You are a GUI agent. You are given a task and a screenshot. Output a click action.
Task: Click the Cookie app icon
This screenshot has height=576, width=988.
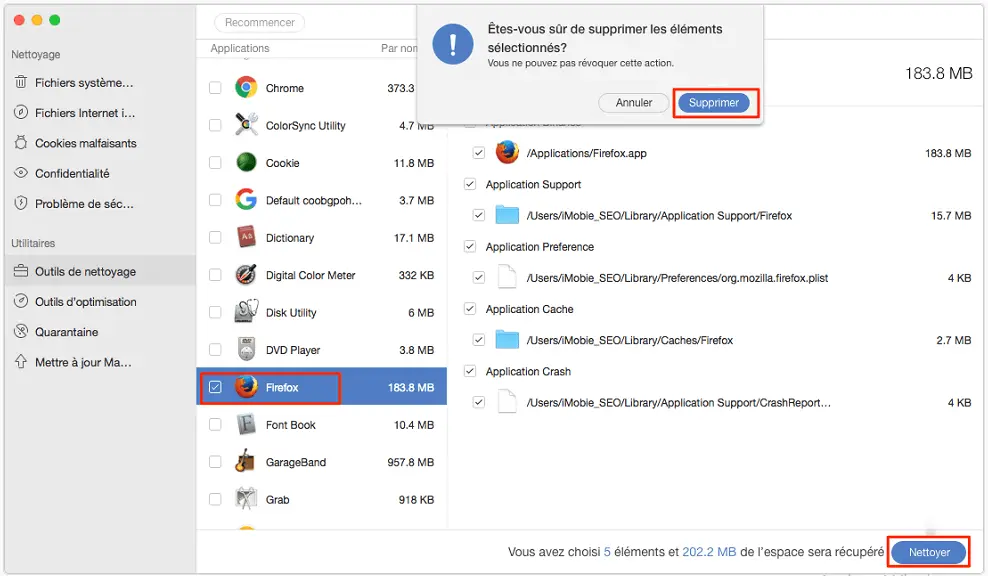pos(246,163)
